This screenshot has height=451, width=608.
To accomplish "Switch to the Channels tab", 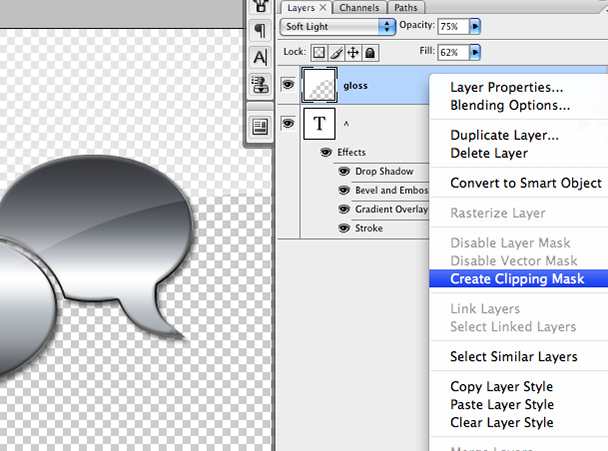I will point(359,8).
